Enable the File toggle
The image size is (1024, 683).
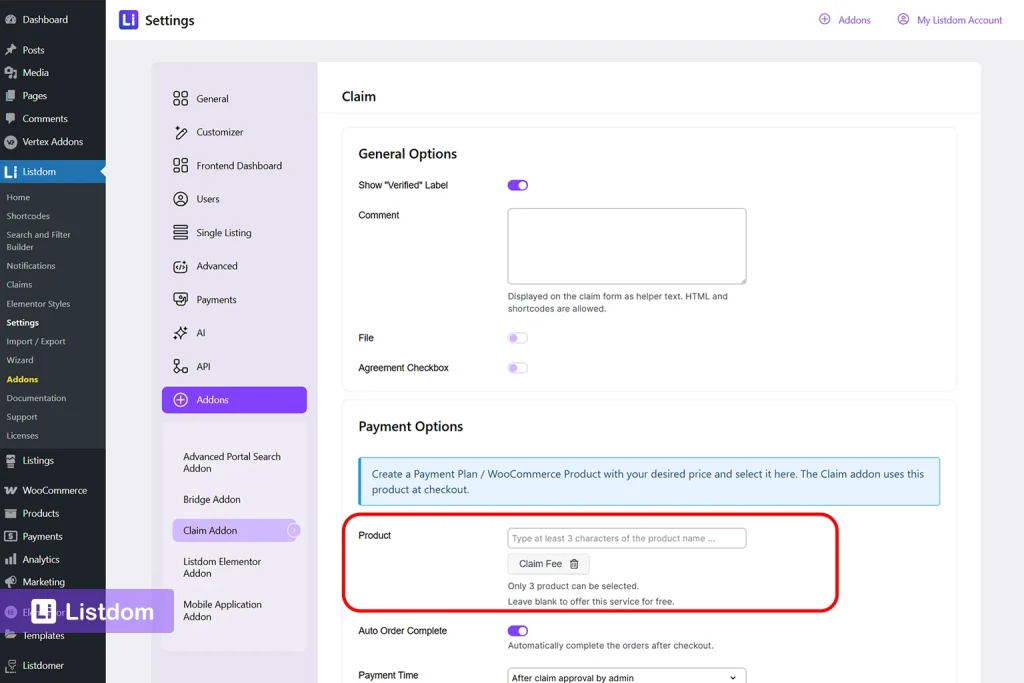point(517,338)
